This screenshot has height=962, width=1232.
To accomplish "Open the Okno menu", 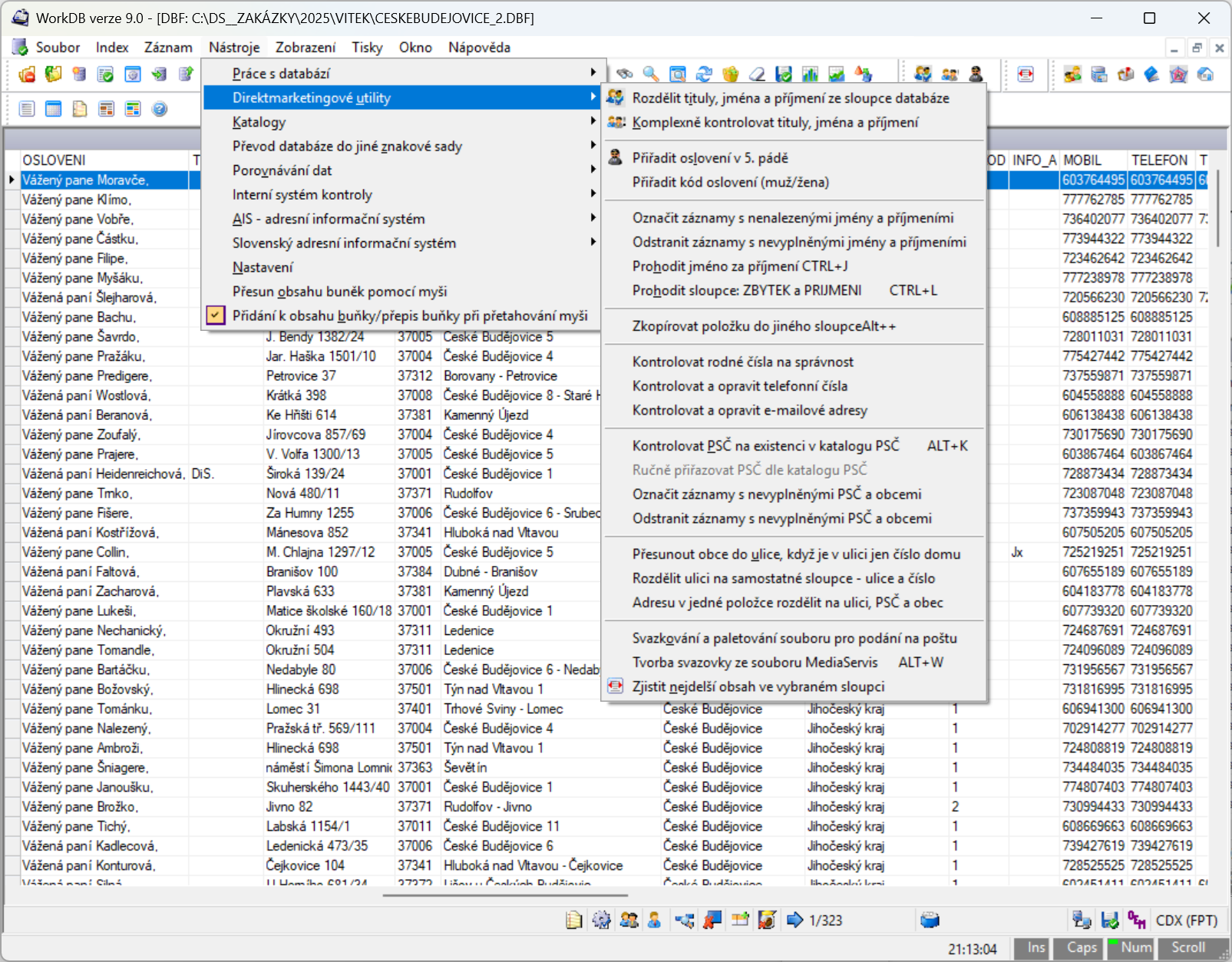I will [x=415, y=48].
